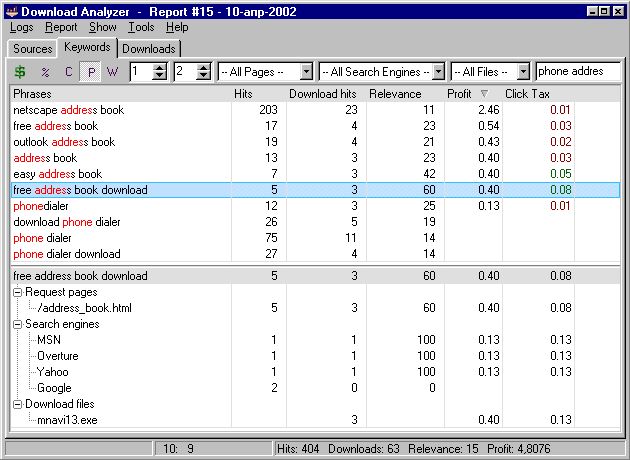Click the green dollar sign toolbar icon
This screenshot has height=460, width=630.
pos(20,72)
